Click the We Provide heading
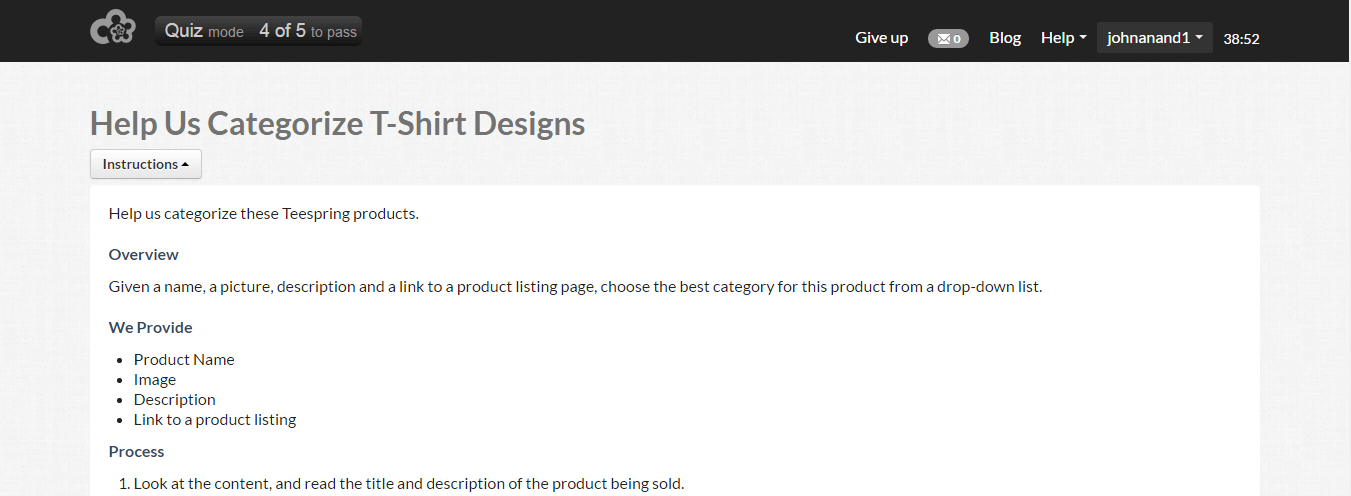The image size is (1351, 496). pyautogui.click(x=151, y=327)
